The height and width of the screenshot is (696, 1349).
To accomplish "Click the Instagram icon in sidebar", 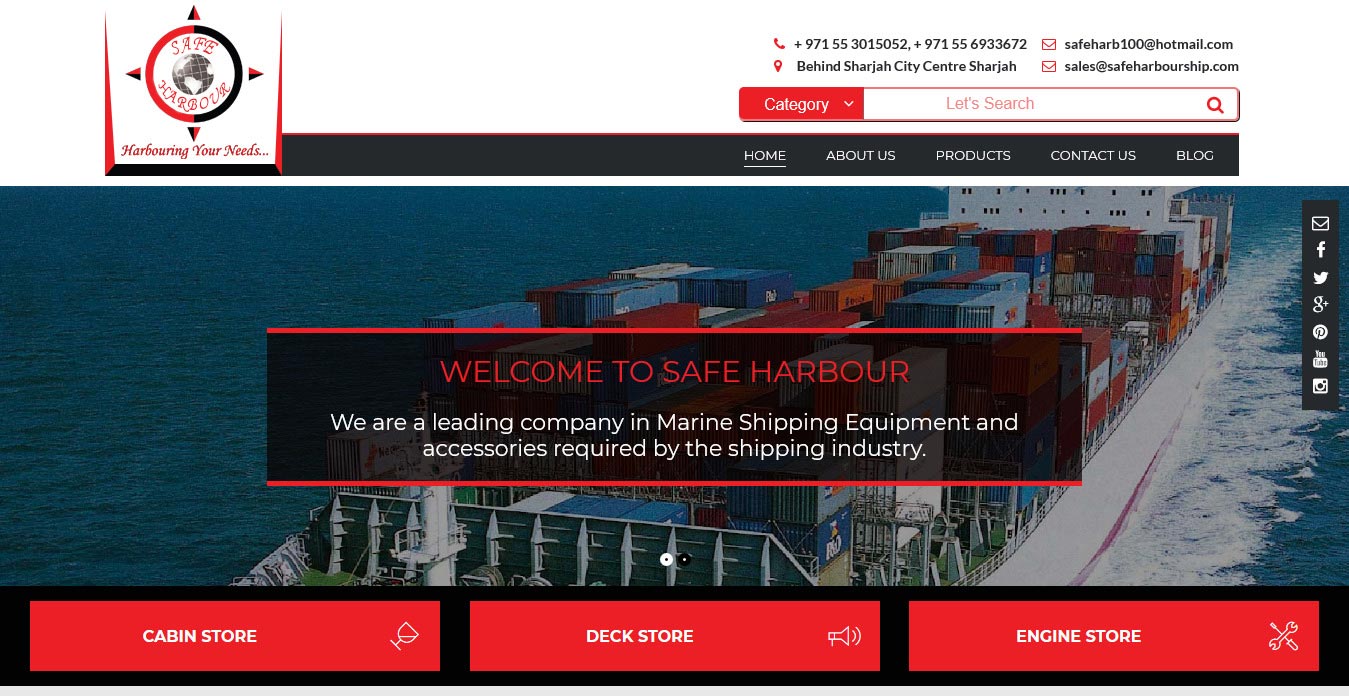I will click(1320, 386).
